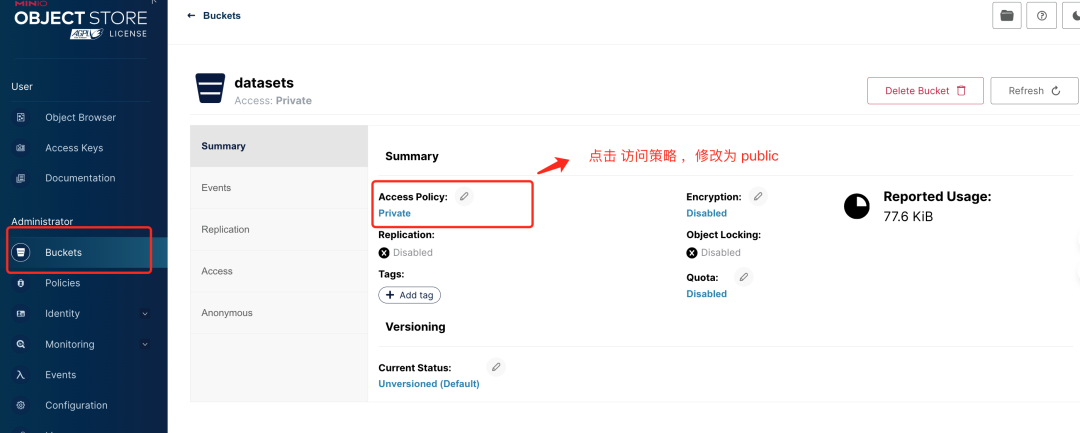Screen dimensions: 1080x433
Task: Select the Anonymous tab
Action: (227, 313)
